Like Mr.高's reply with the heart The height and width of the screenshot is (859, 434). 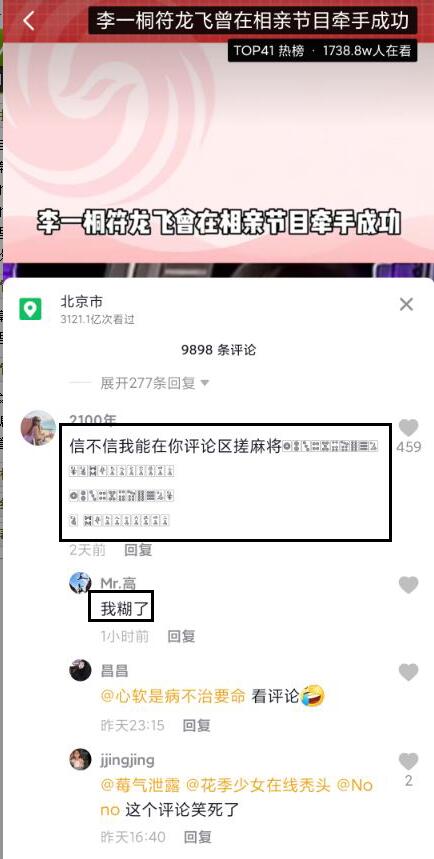pos(408,585)
